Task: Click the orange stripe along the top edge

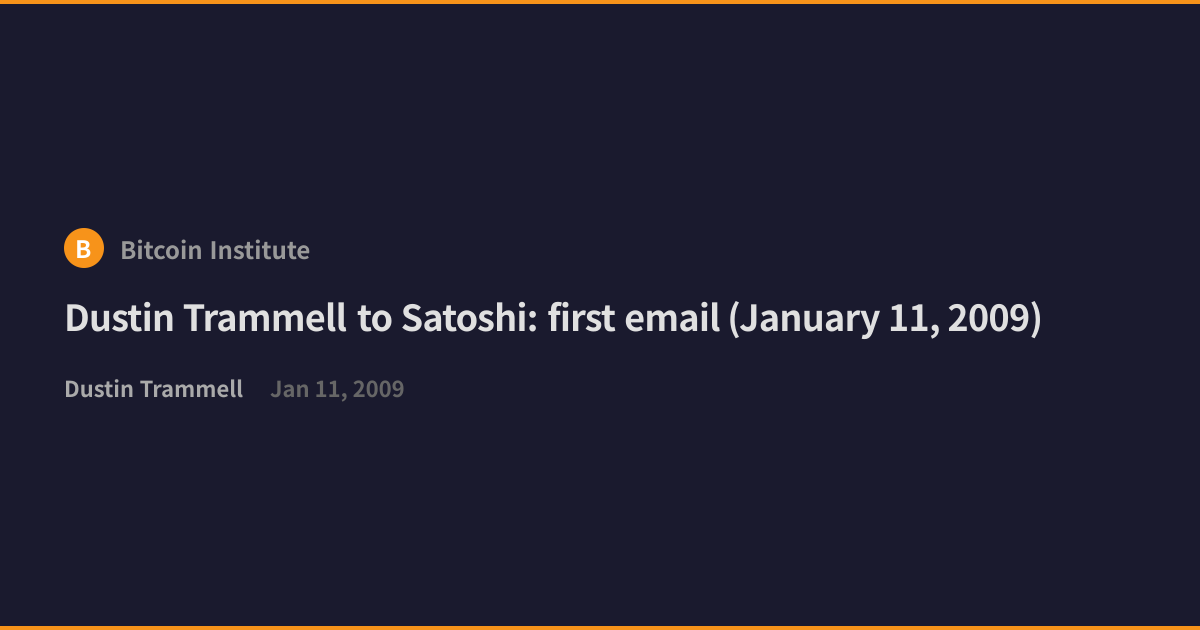Action: (x=600, y=2)
